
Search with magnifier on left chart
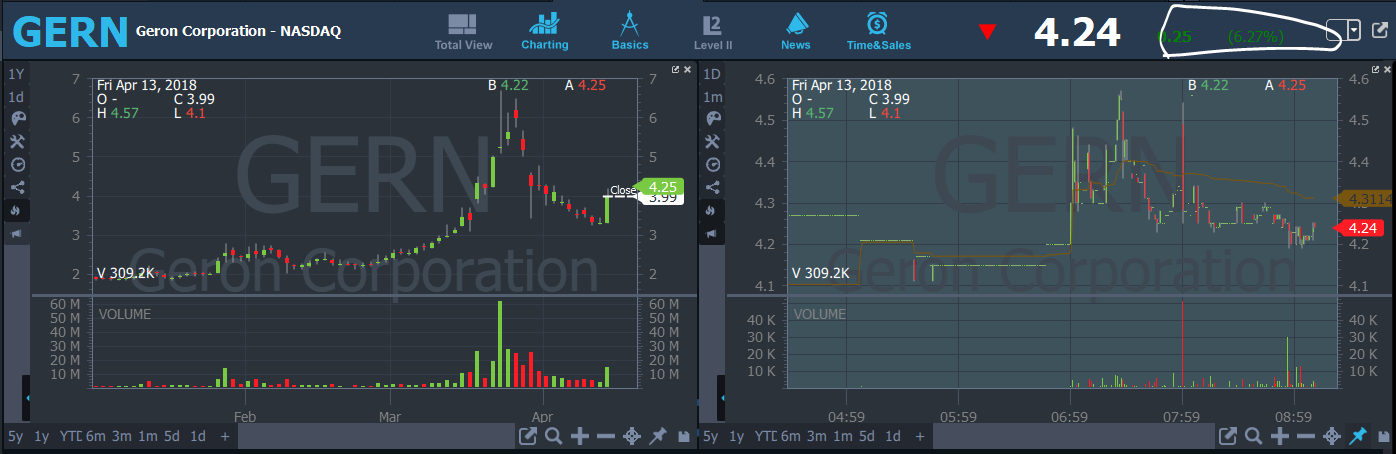(553, 436)
